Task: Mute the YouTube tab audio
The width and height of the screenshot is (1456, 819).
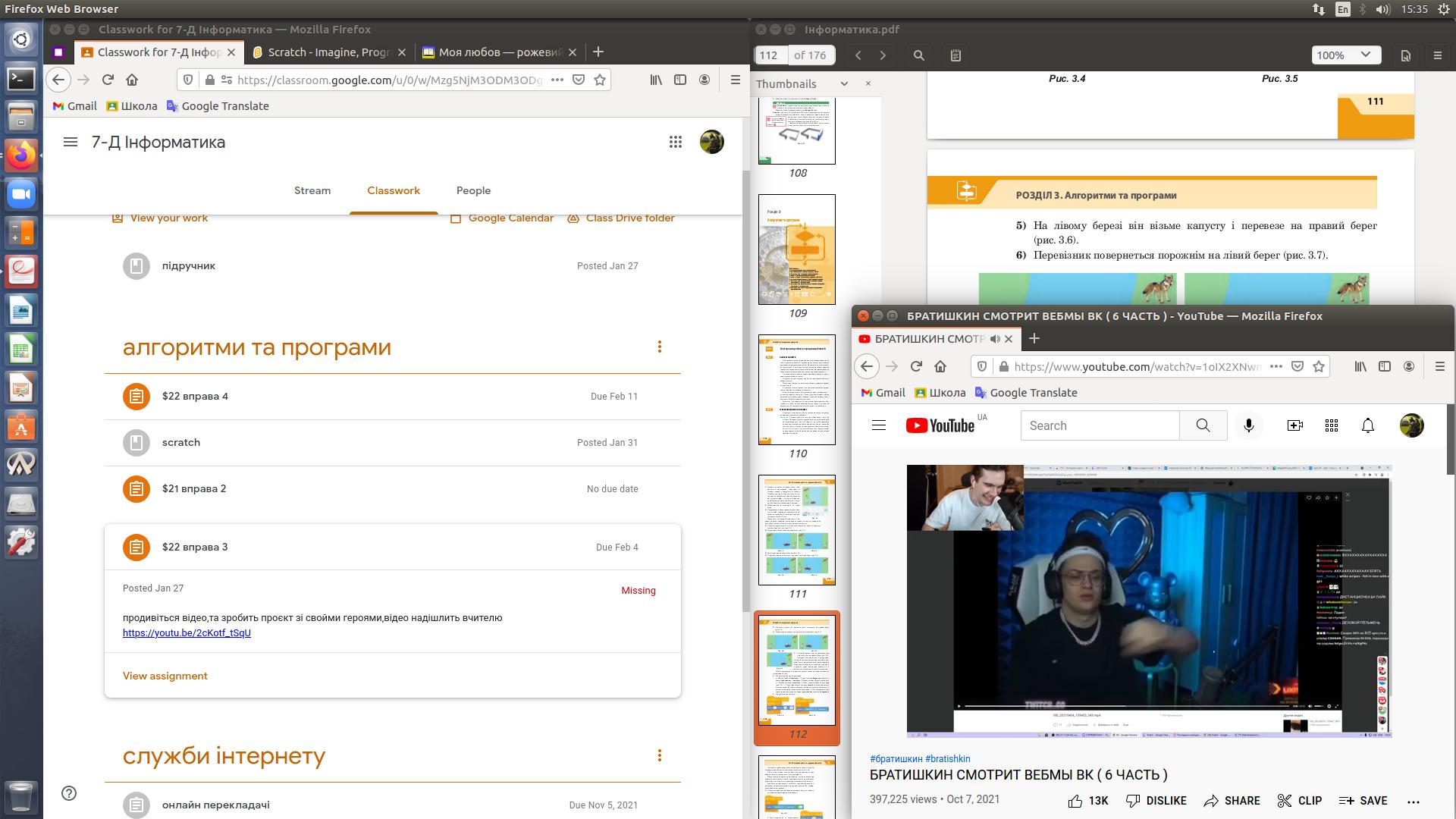Action: pos(995,339)
